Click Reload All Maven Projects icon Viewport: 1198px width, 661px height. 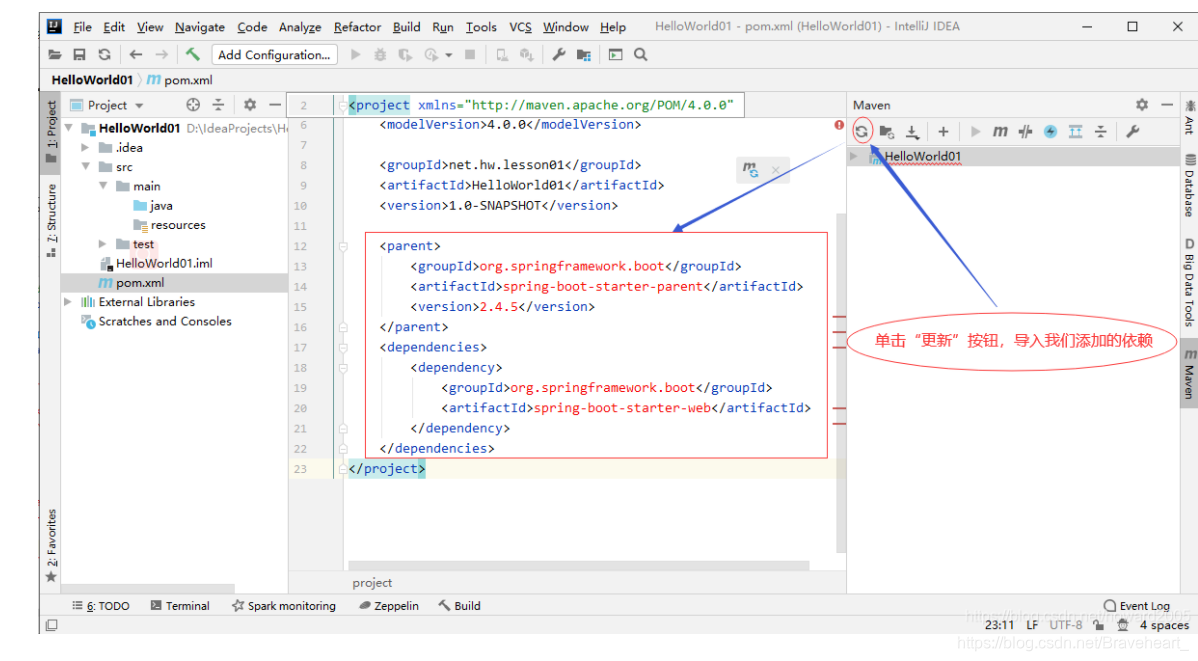(x=862, y=131)
